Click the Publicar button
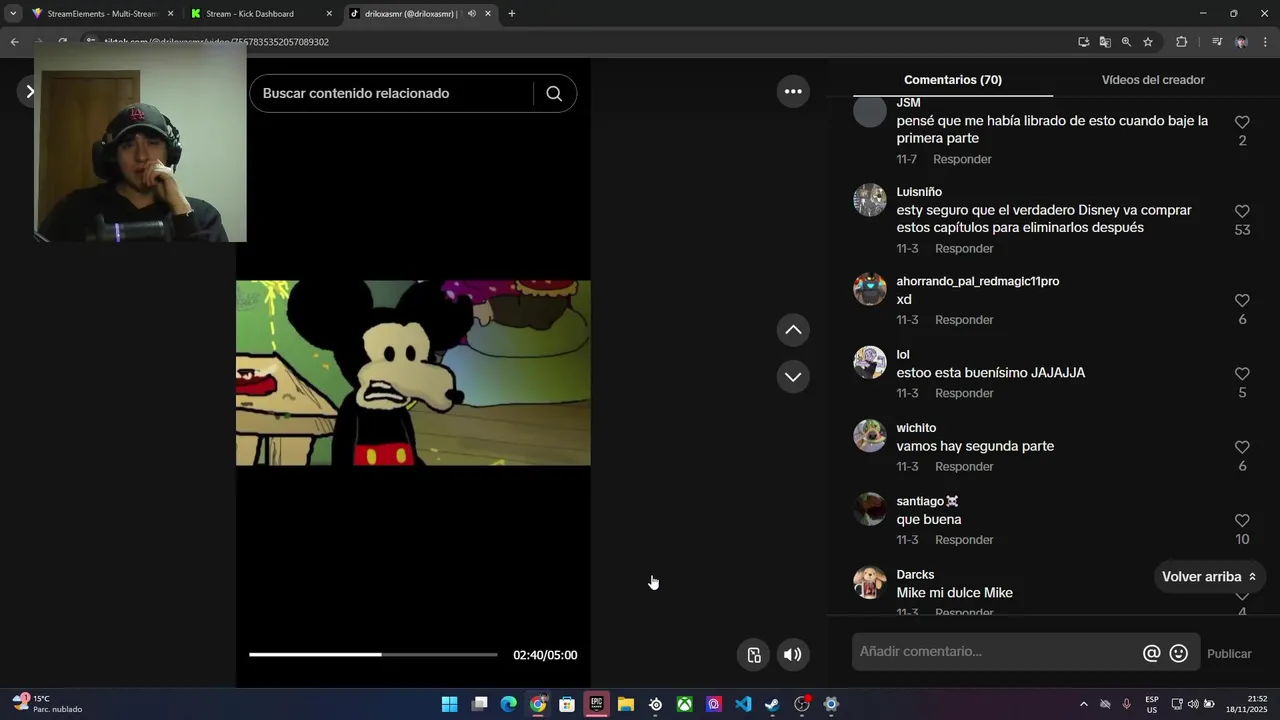The height and width of the screenshot is (720, 1280). (x=1229, y=654)
